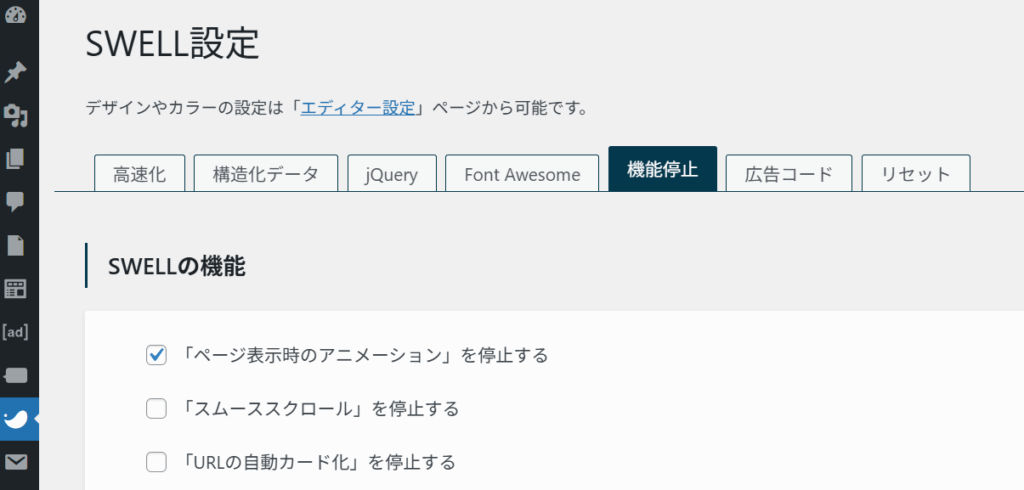Screen dimensions: 1024x490
Task: Open the table layout icon in sidebar
Action: click(x=15, y=289)
